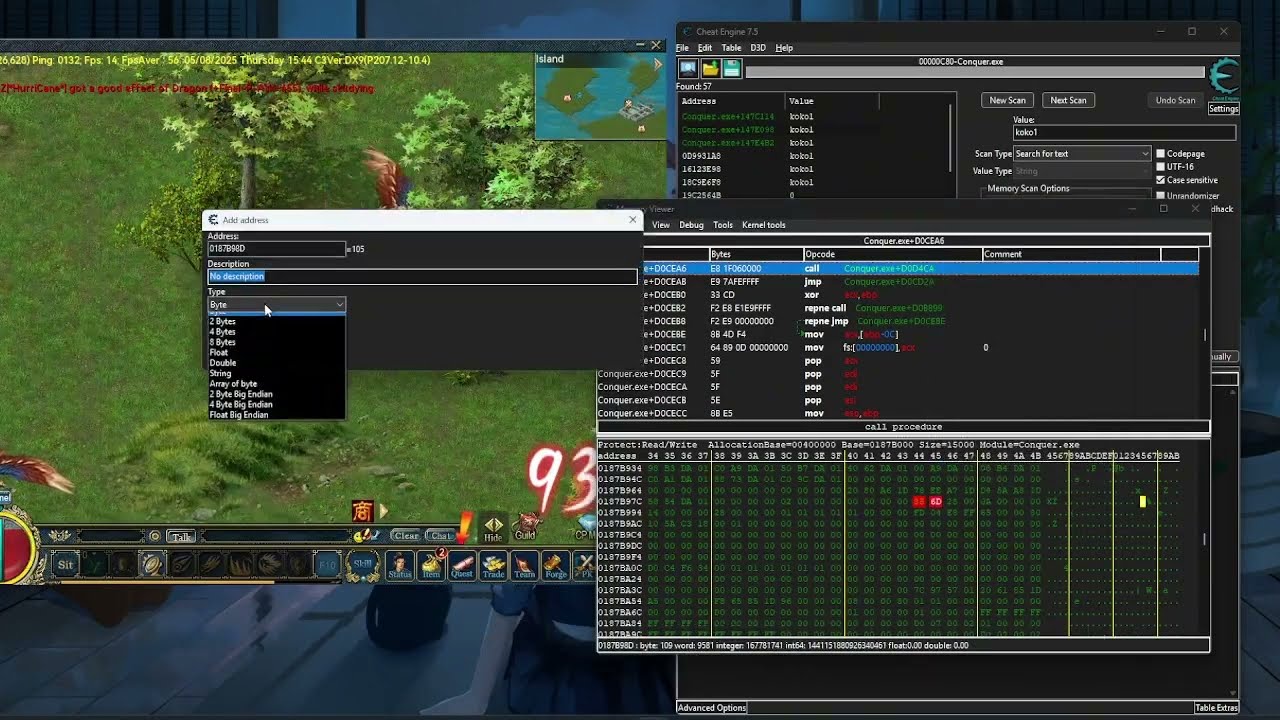Click the Address field in Add address

click(276, 249)
